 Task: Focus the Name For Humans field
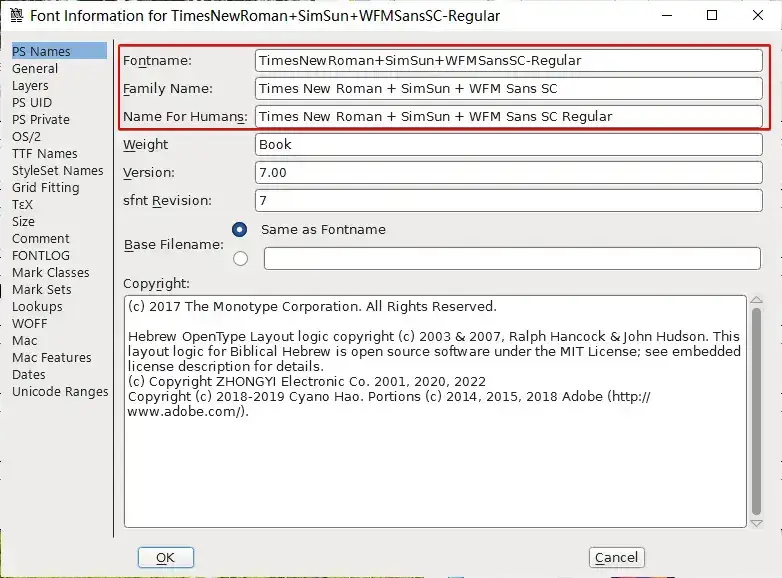pyautogui.click(x=508, y=116)
